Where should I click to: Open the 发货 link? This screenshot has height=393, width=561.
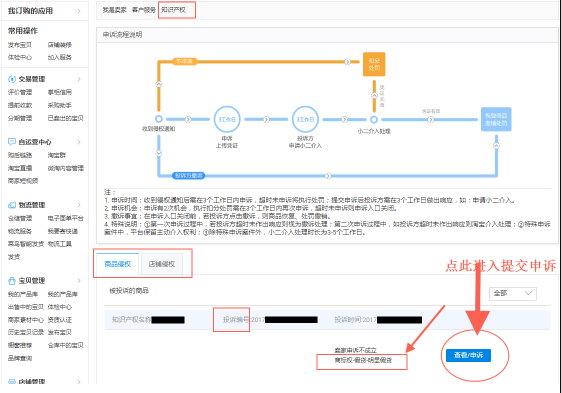[14, 257]
